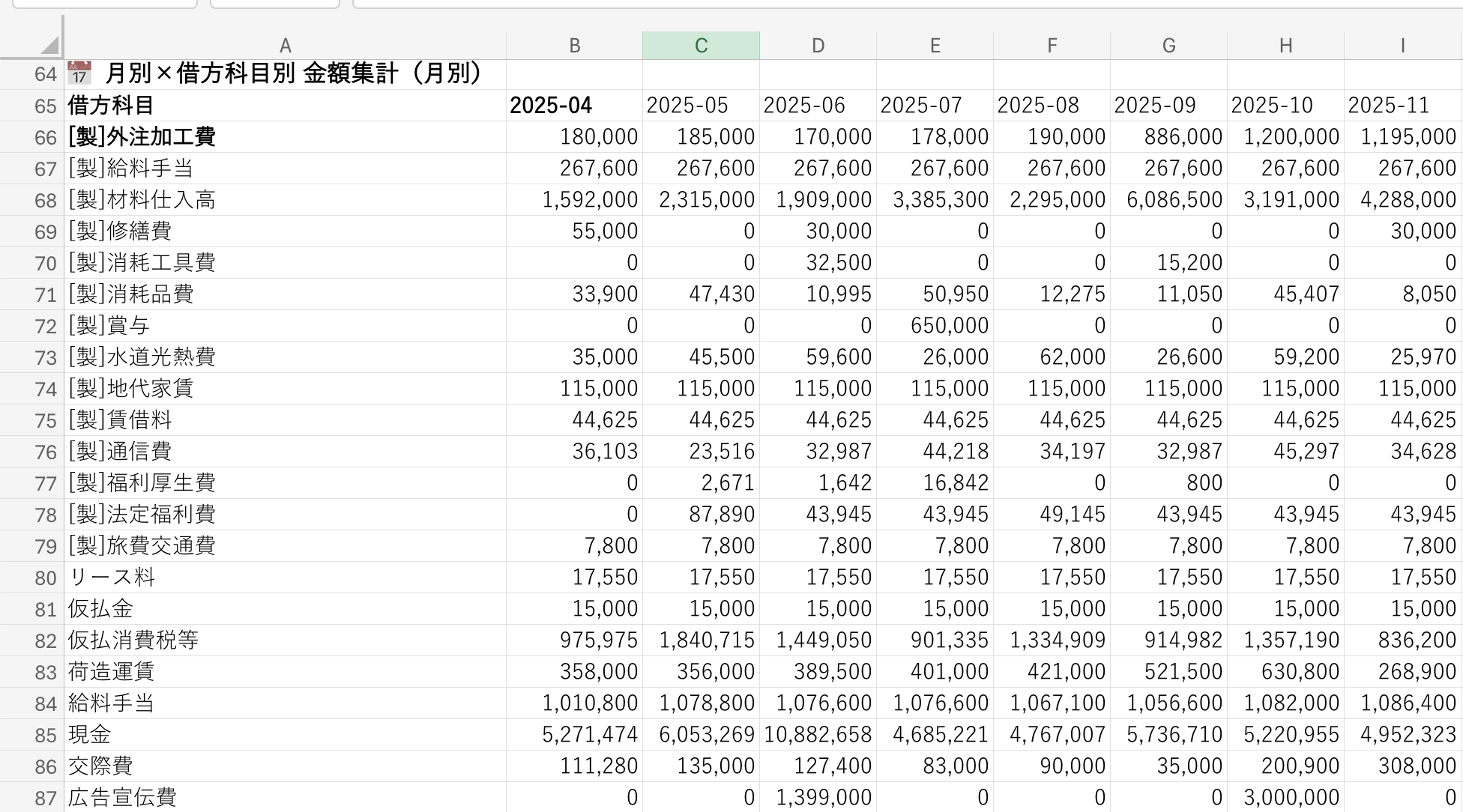Click the [製]外注加工費 row label
Viewport: 1463px width, 812px height.
coord(142,137)
